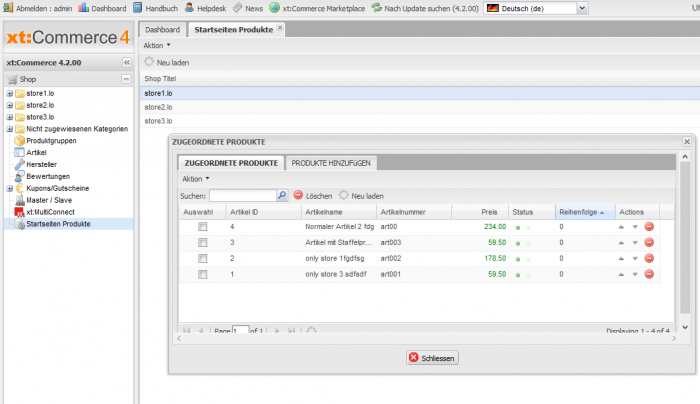700x404 pixels.
Task: Move art00 row down with arrow
Action: click(x=635, y=227)
